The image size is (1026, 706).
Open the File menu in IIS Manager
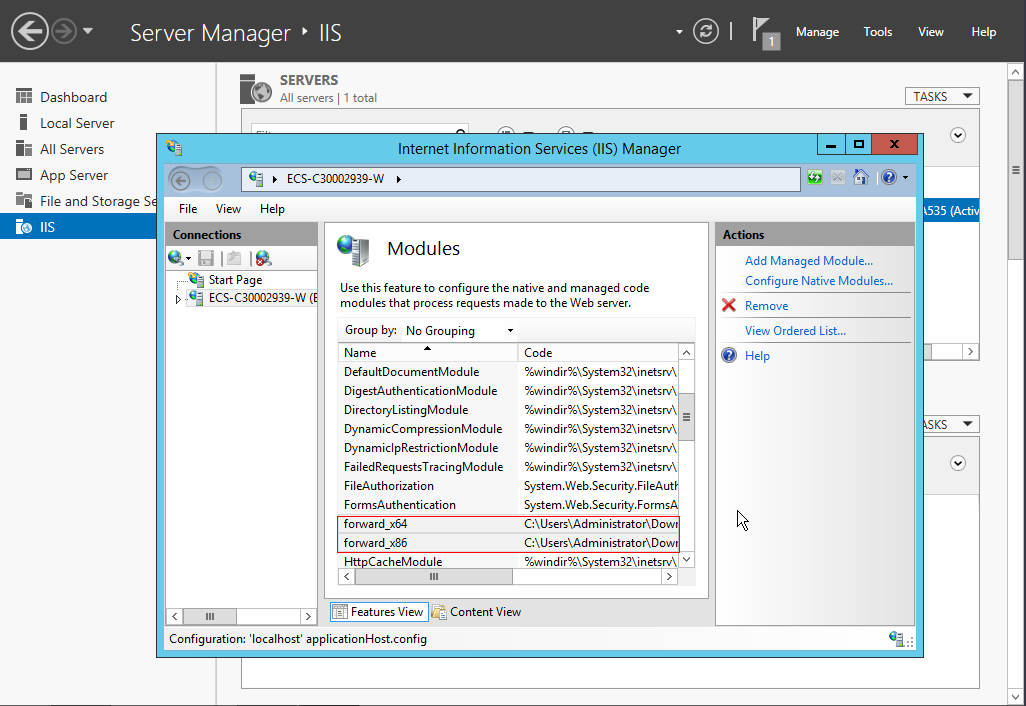pyautogui.click(x=188, y=209)
